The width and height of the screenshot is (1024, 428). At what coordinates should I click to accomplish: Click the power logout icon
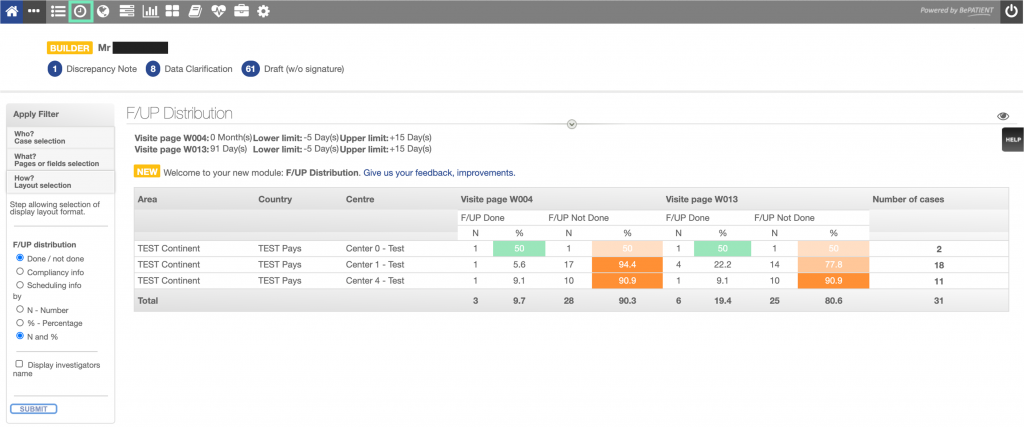(1012, 12)
